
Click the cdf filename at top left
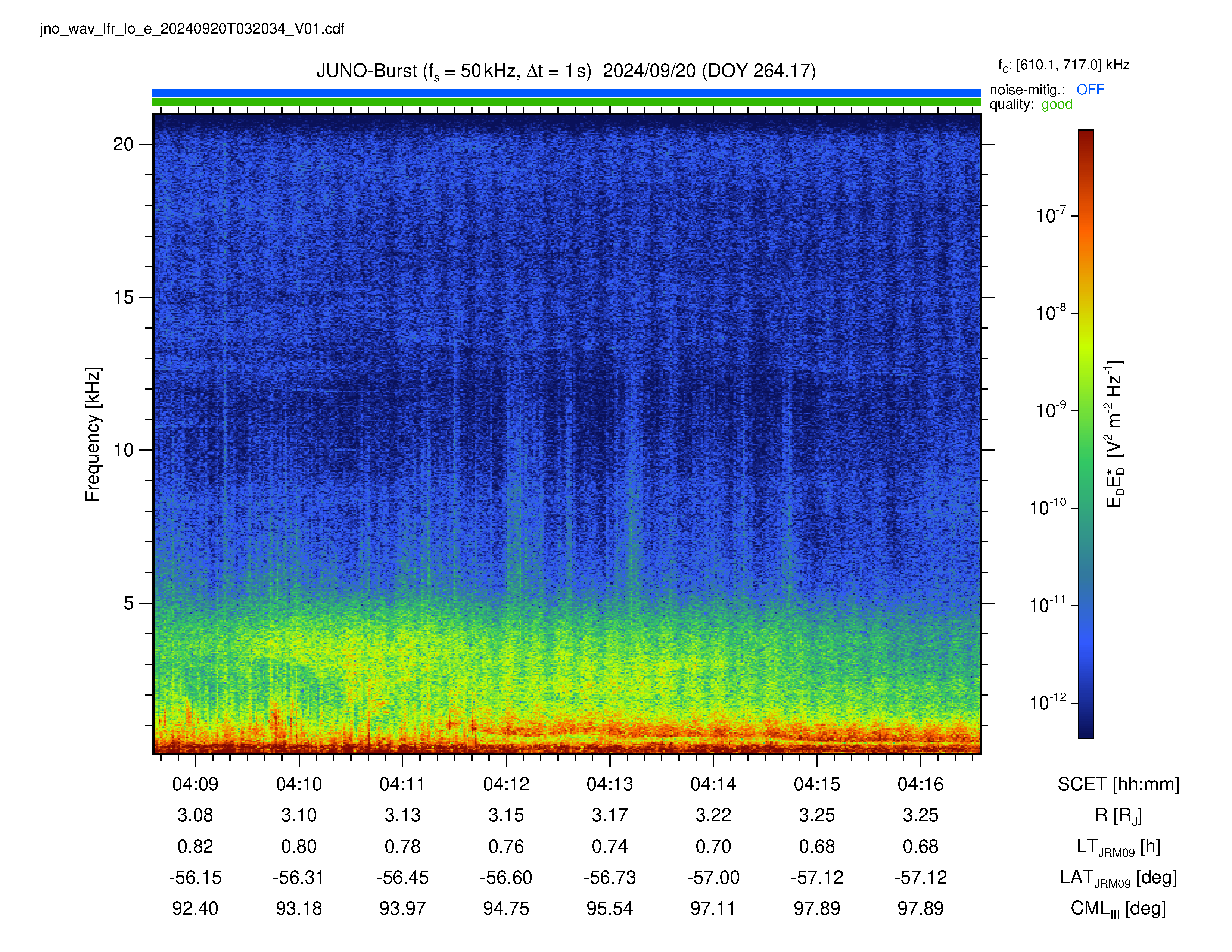[192, 29]
